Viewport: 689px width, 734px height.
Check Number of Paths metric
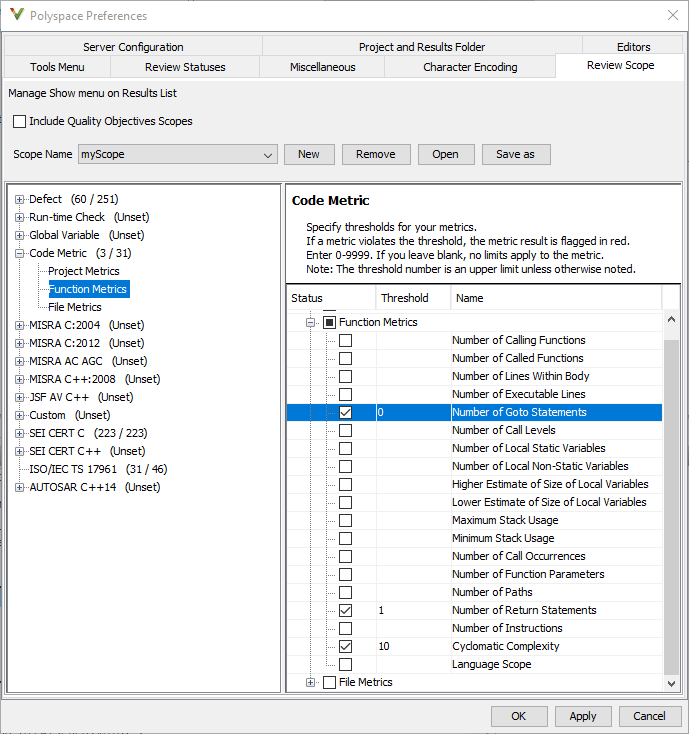pyautogui.click(x=345, y=593)
